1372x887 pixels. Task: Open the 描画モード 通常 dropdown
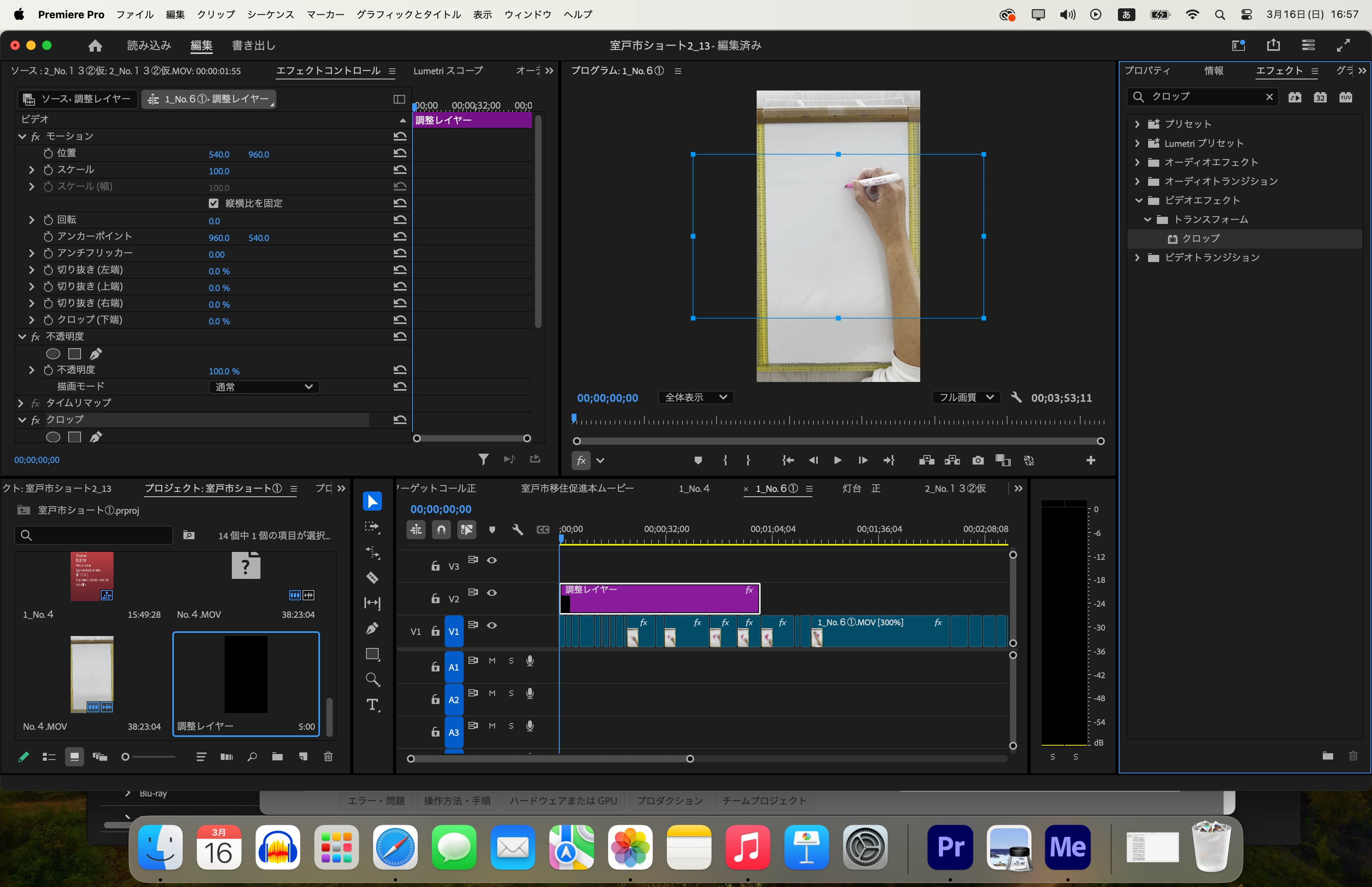(x=264, y=387)
